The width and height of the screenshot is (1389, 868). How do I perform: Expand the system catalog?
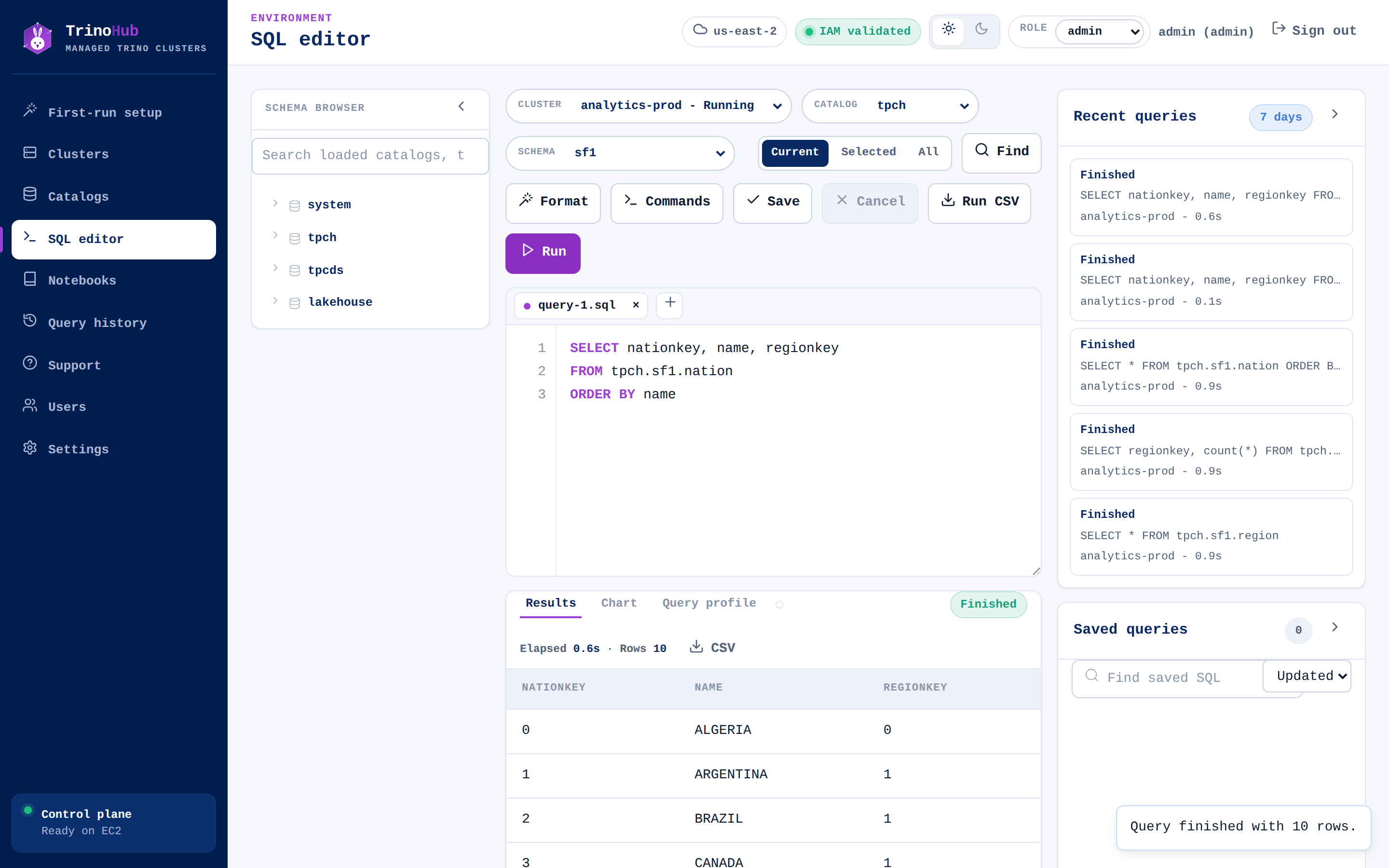tap(275, 203)
